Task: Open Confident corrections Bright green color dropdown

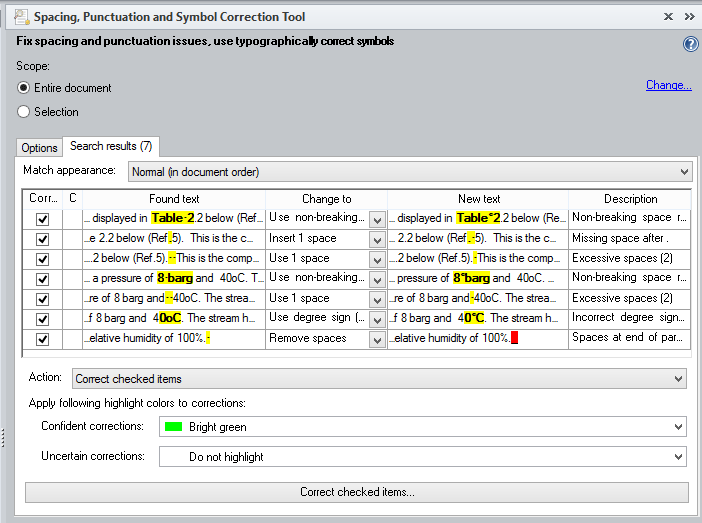Action: point(422,427)
